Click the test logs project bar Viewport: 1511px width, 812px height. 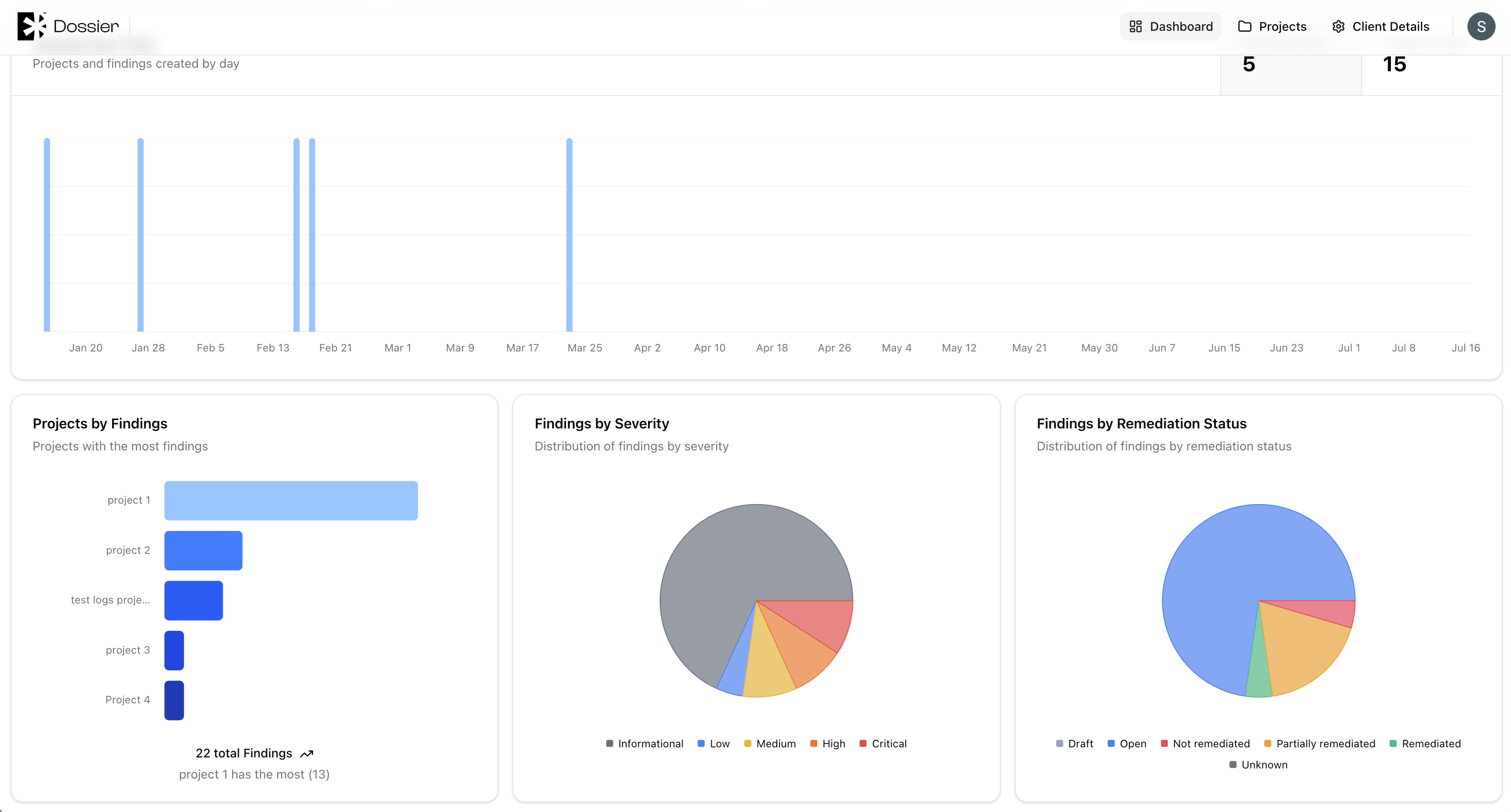pyautogui.click(x=194, y=600)
